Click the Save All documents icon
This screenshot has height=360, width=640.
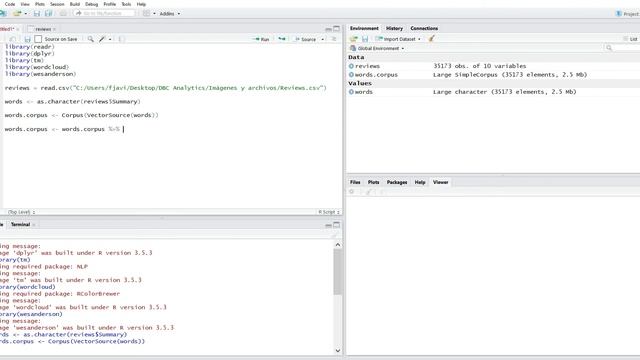click(49, 13)
